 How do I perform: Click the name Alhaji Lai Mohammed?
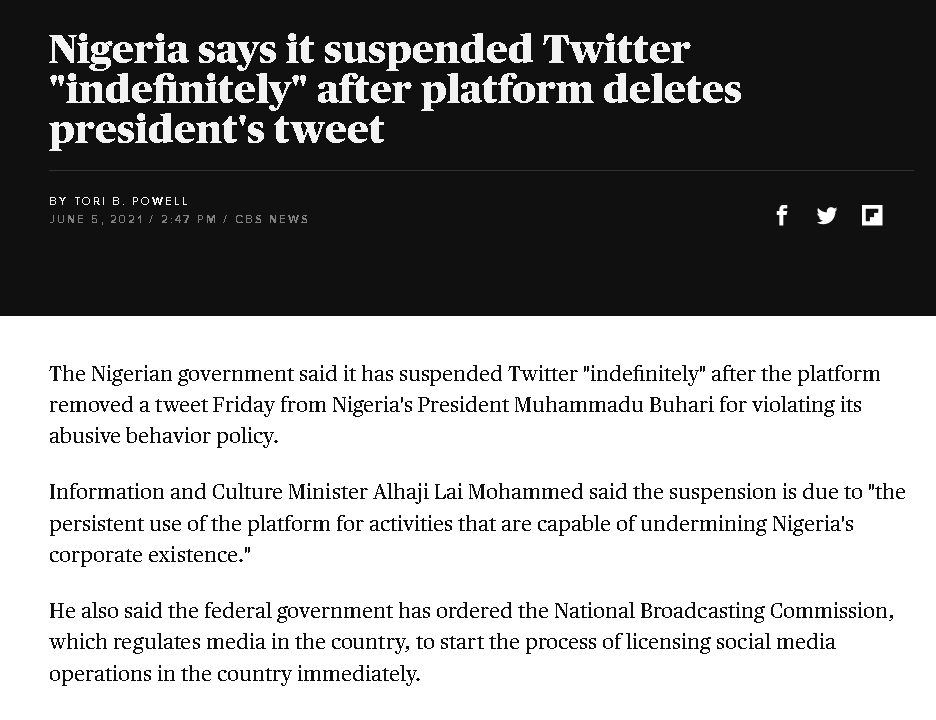pos(478,492)
